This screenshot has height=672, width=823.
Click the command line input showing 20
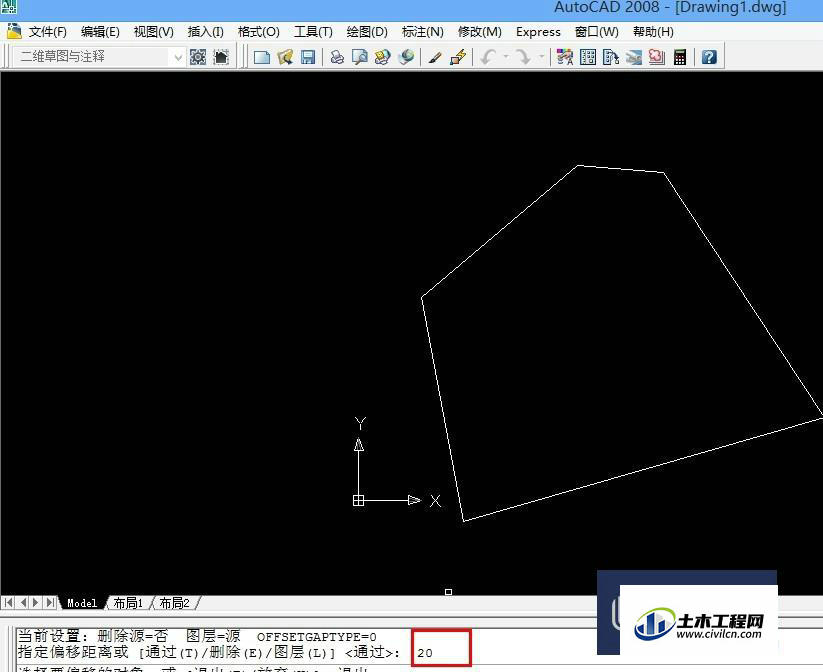tap(441, 648)
